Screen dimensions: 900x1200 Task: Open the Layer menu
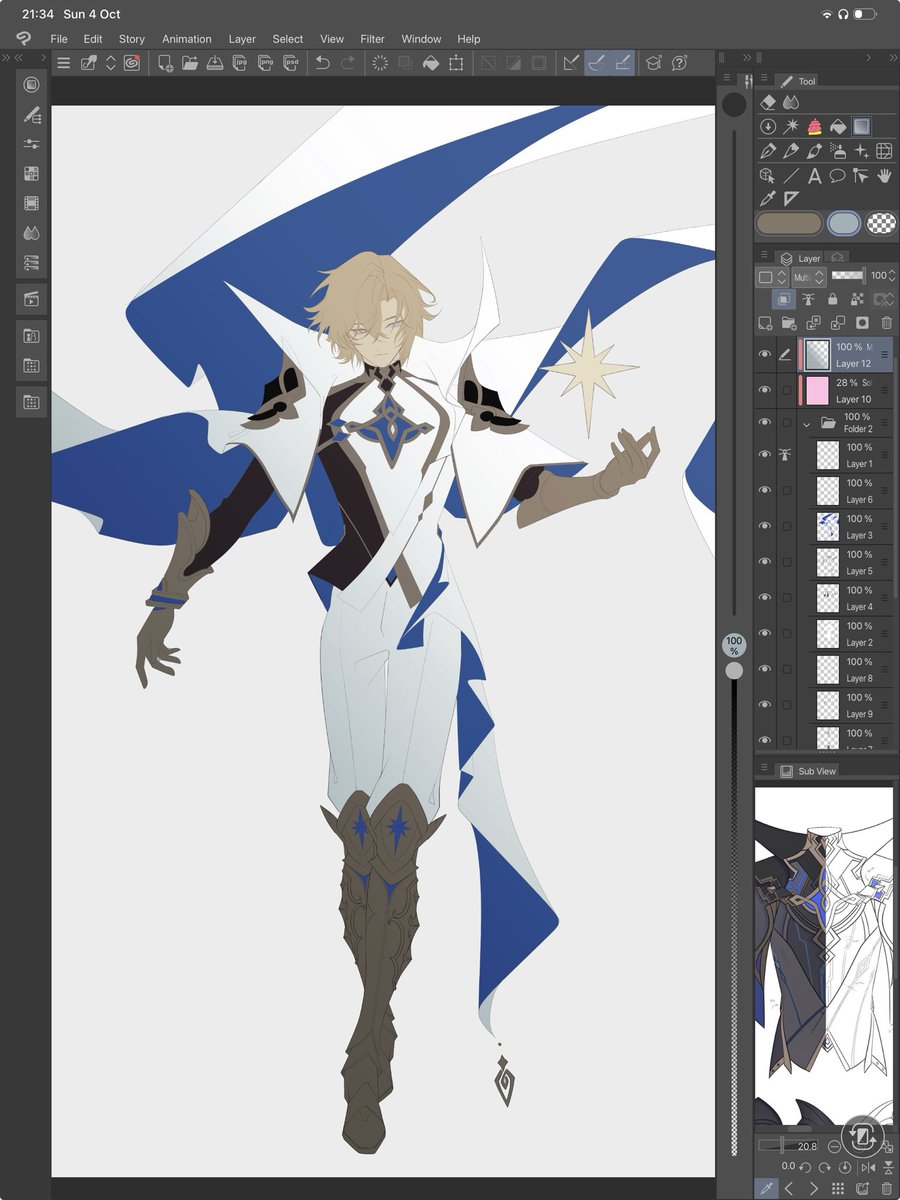(x=242, y=39)
